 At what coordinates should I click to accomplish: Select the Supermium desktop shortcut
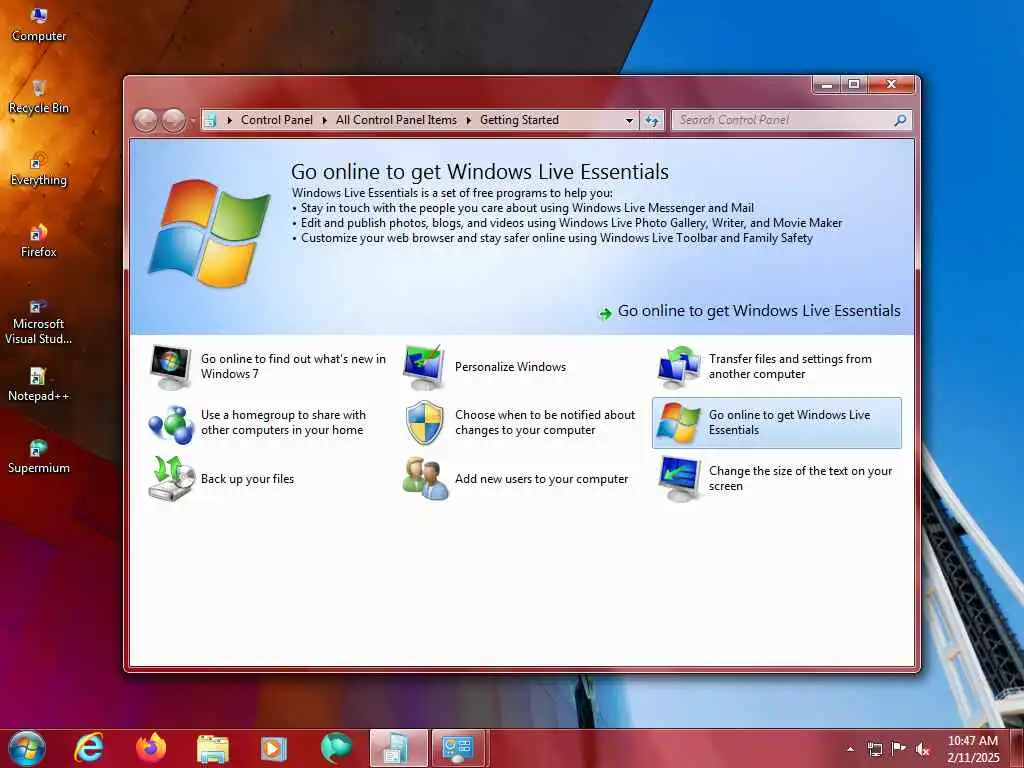pyautogui.click(x=39, y=457)
